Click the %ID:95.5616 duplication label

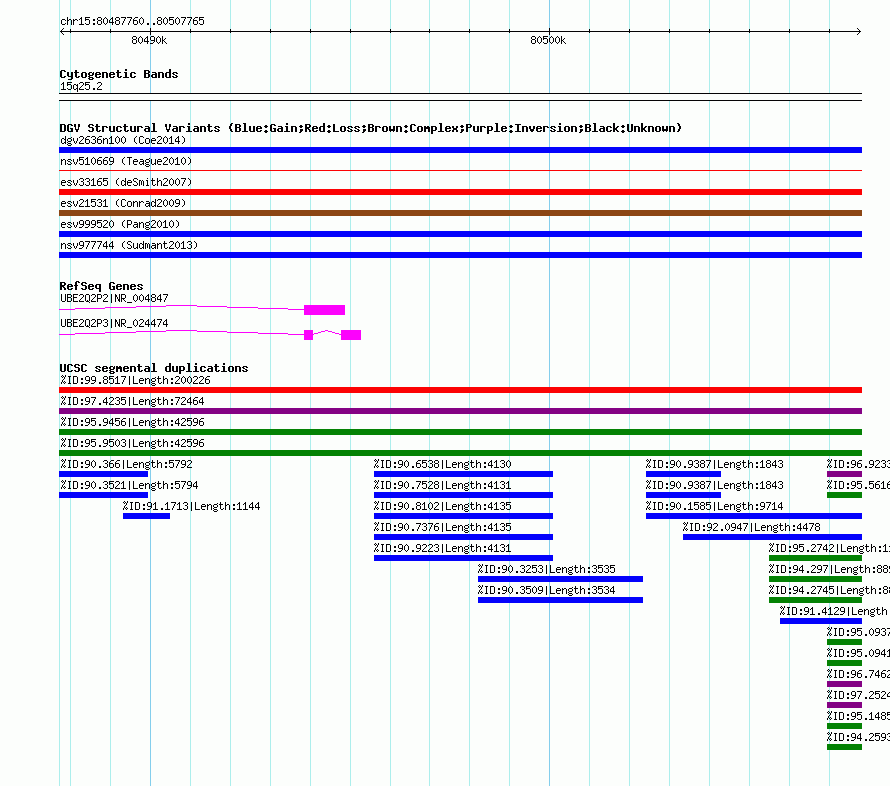tap(858, 485)
